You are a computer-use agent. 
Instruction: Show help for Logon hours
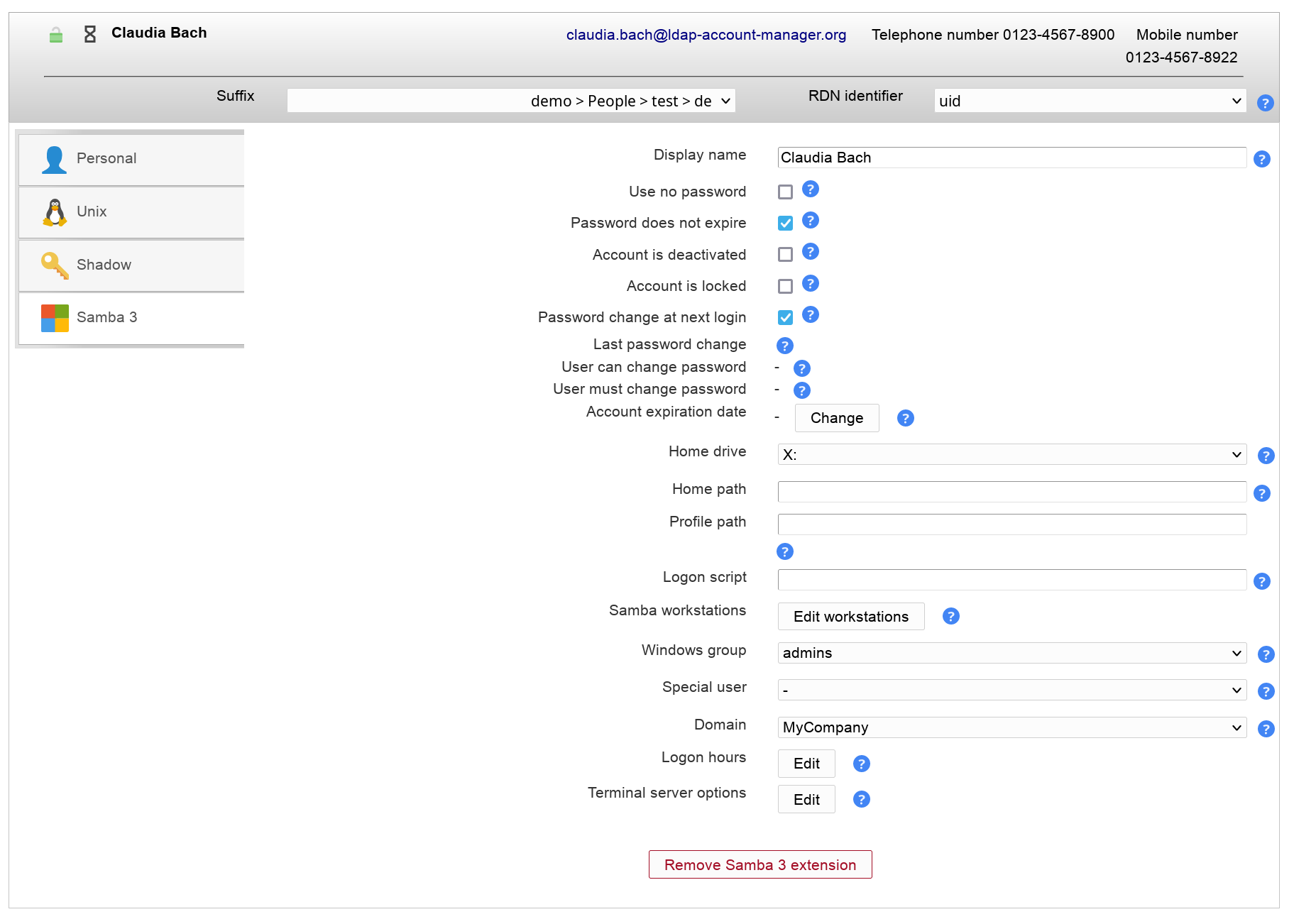coord(861,764)
